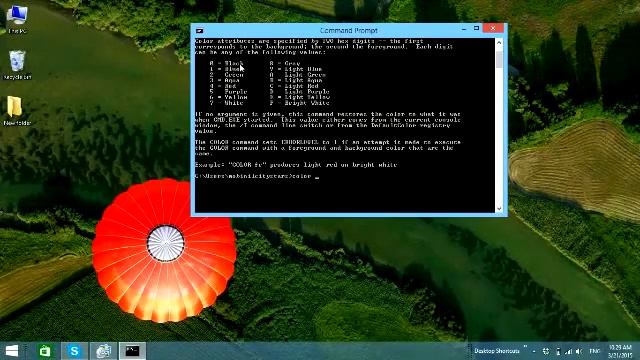This screenshot has width=640, height=360.
Task: Click the 'color' command input line
Action: click(257, 176)
